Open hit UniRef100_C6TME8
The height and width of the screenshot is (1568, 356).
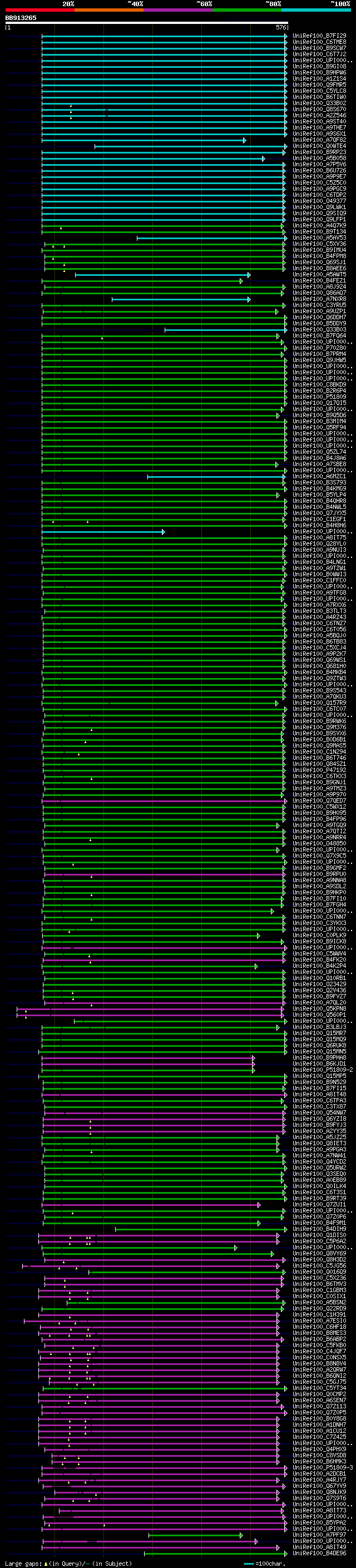click(319, 42)
